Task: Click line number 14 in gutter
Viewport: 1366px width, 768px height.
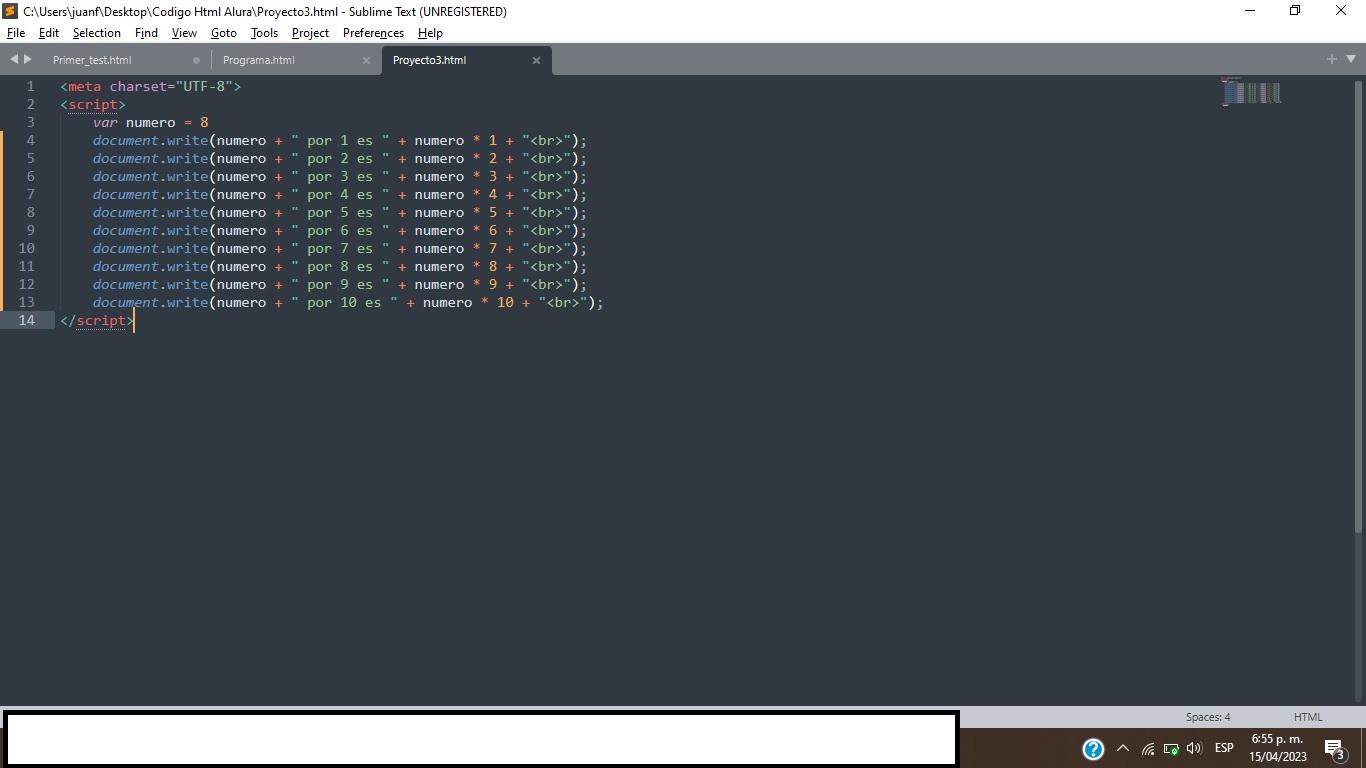Action: click(27, 320)
